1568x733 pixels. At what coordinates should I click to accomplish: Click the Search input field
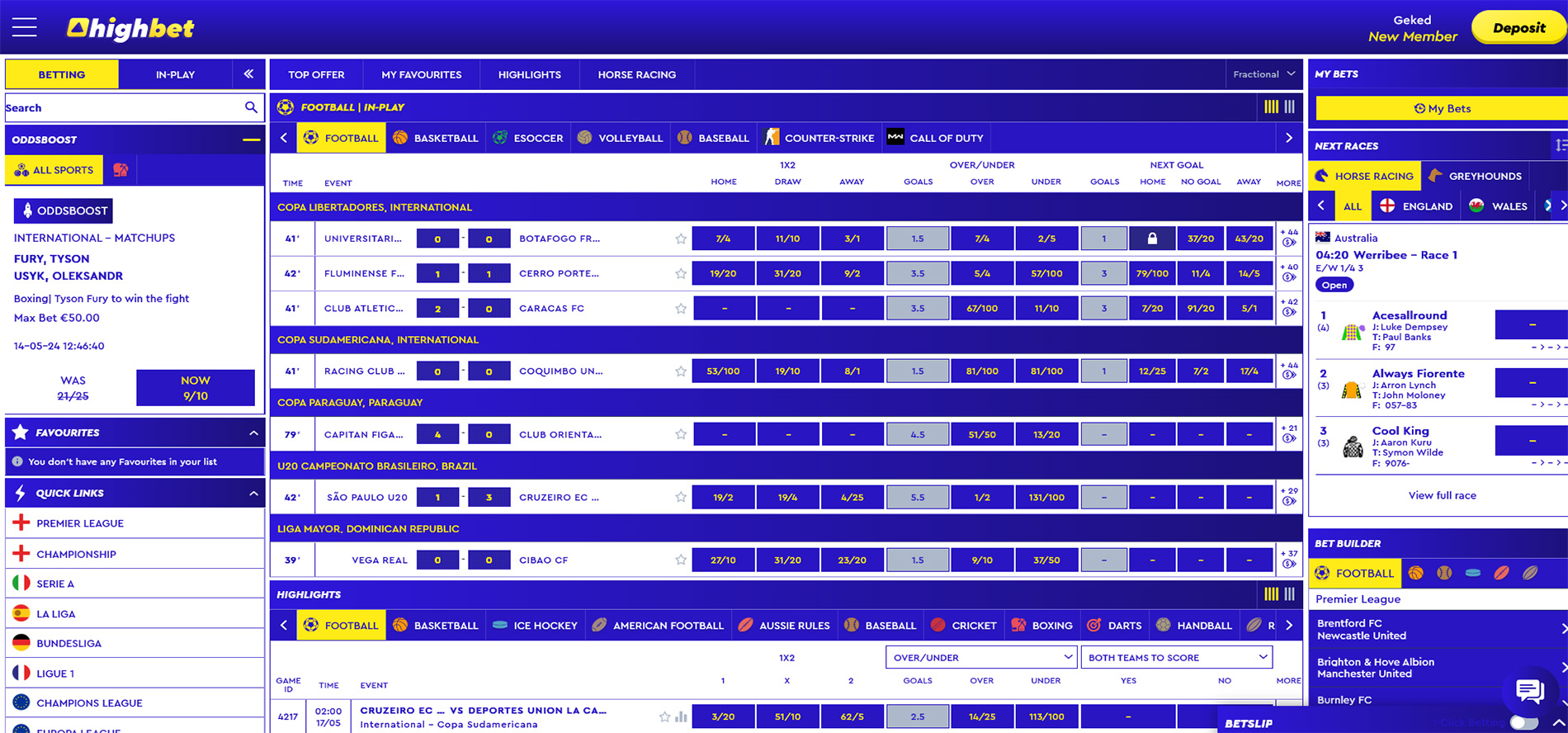pyautogui.click(x=124, y=107)
